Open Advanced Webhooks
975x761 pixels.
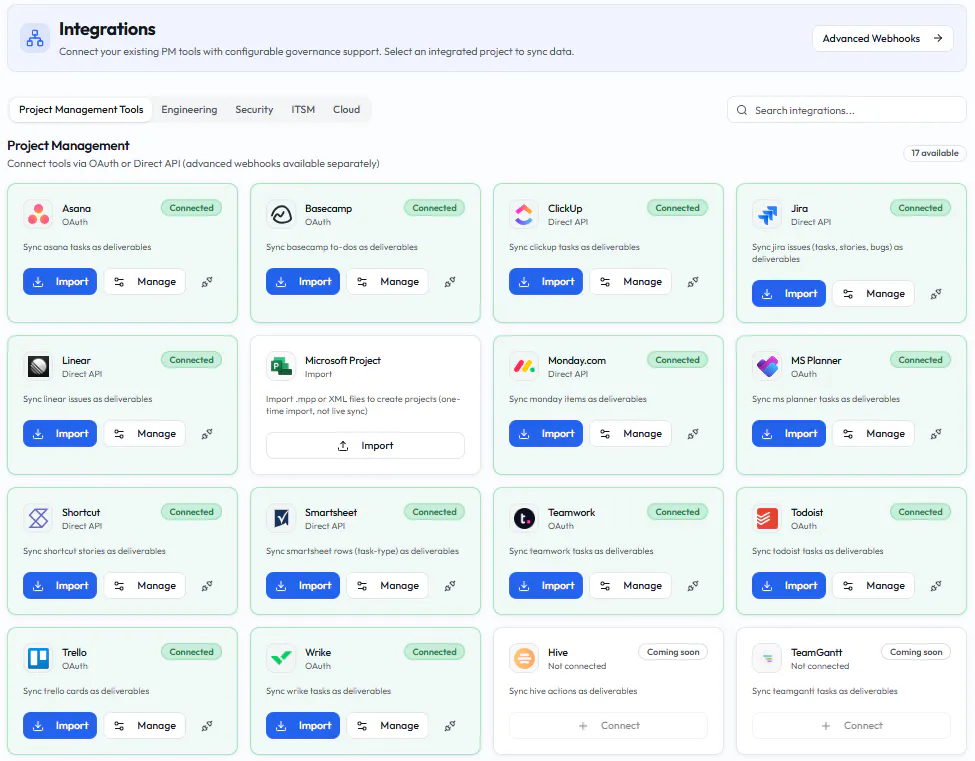click(882, 39)
